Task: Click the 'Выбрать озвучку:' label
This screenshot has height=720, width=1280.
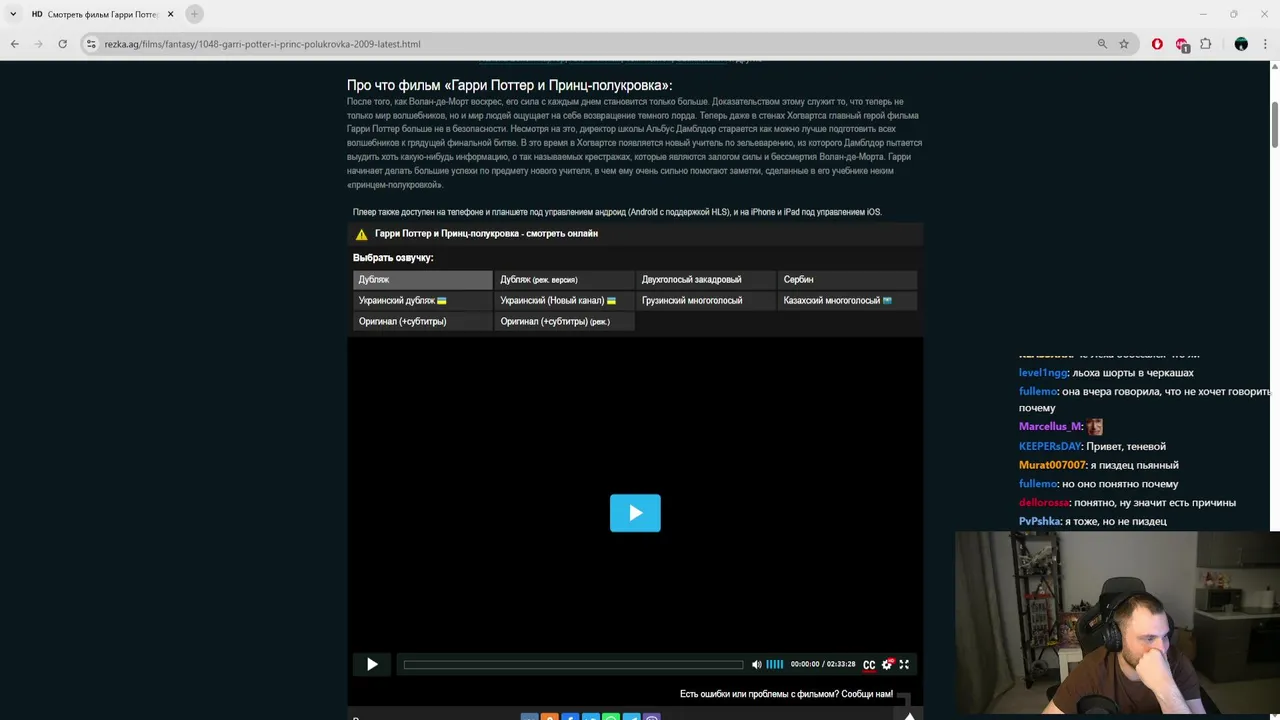Action: pos(393,258)
